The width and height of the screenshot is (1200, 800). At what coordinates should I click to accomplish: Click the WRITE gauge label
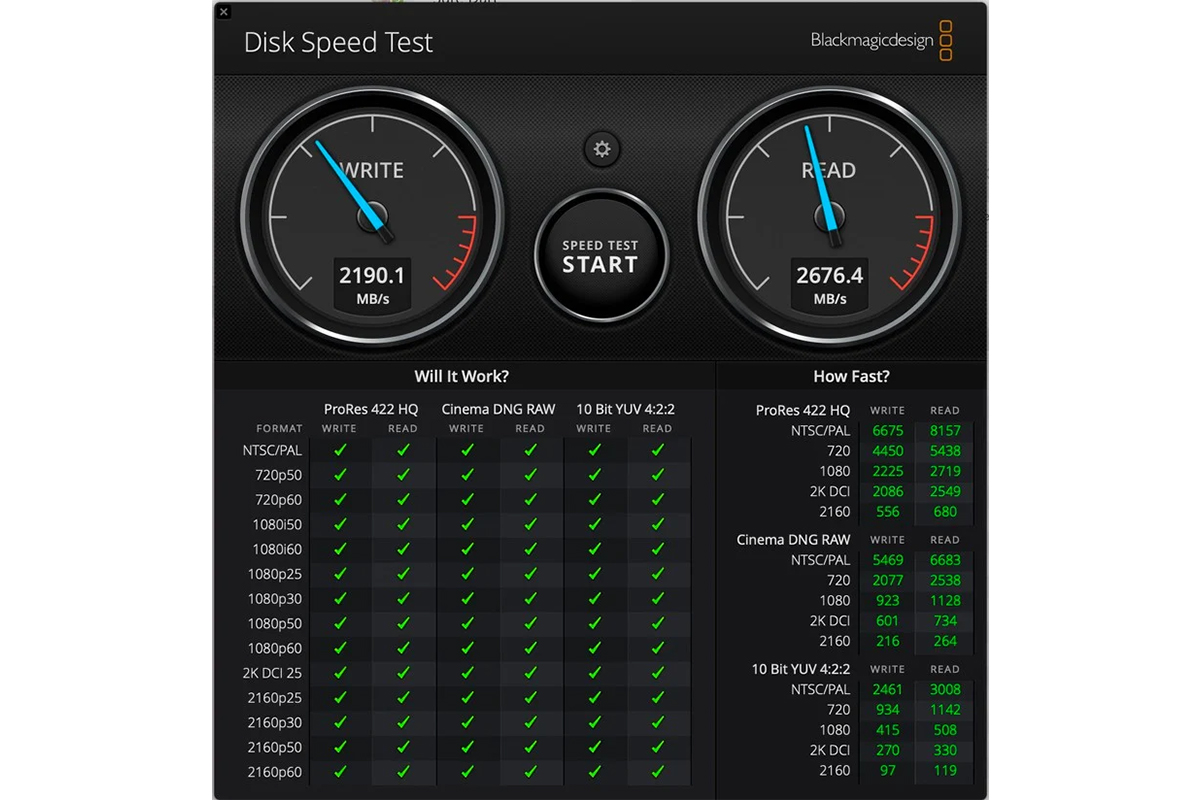(372, 171)
